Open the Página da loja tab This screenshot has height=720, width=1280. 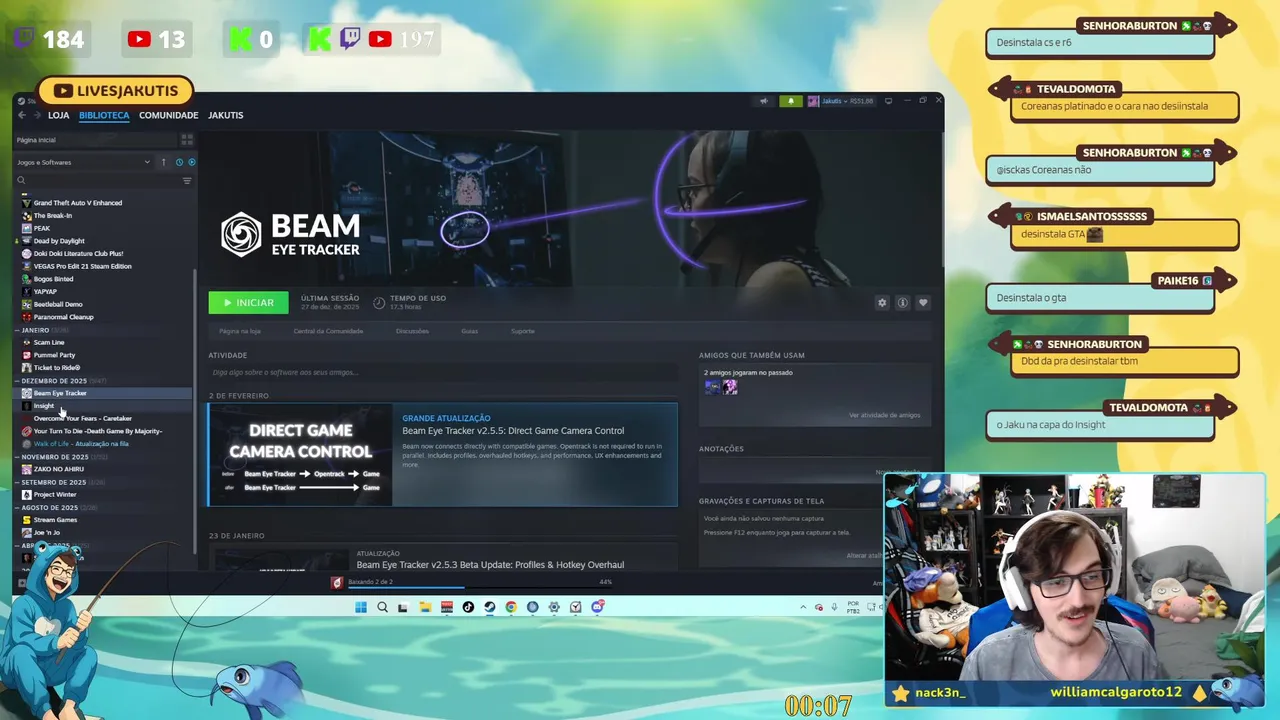(x=240, y=331)
